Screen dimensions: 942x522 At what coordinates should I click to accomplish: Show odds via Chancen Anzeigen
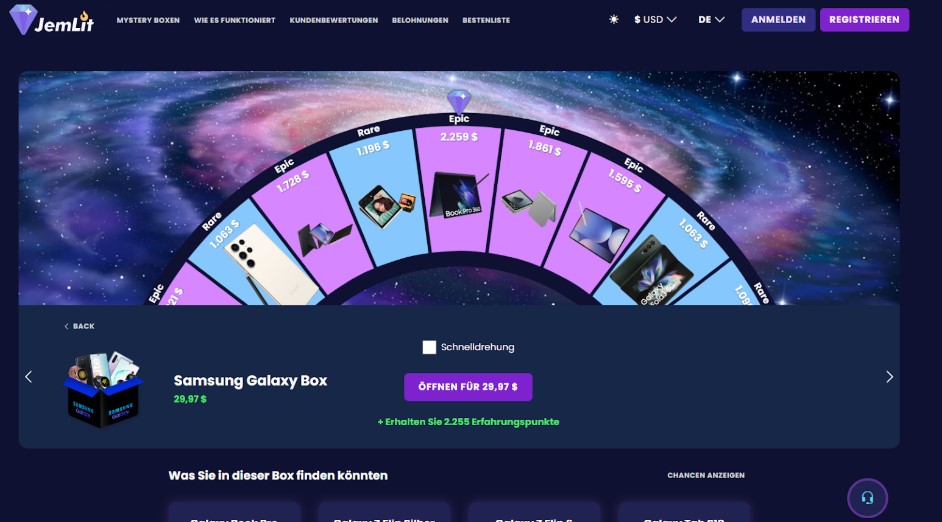tap(706, 475)
